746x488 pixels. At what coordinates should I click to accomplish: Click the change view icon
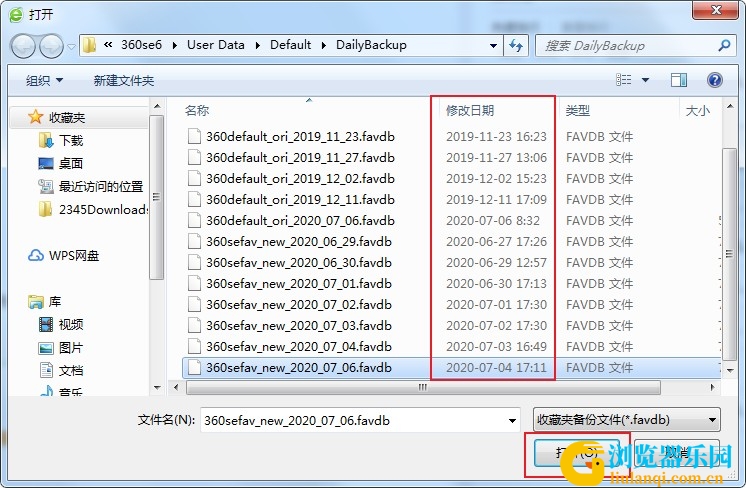pos(624,79)
